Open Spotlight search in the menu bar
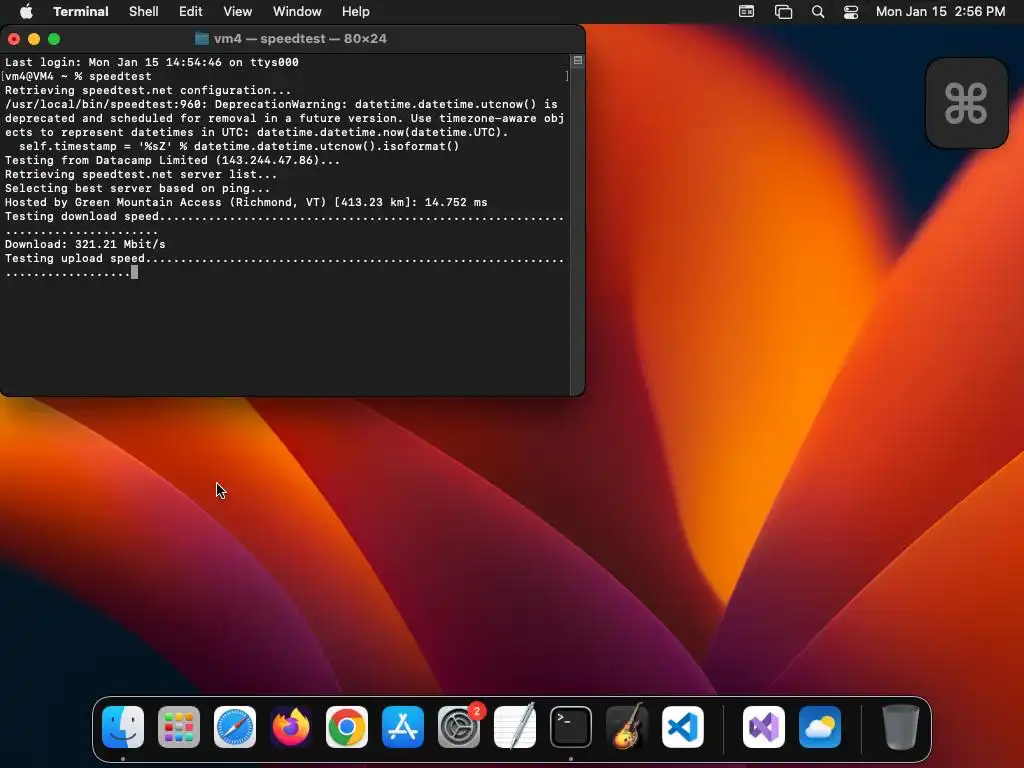This screenshot has width=1024, height=768. (818, 12)
